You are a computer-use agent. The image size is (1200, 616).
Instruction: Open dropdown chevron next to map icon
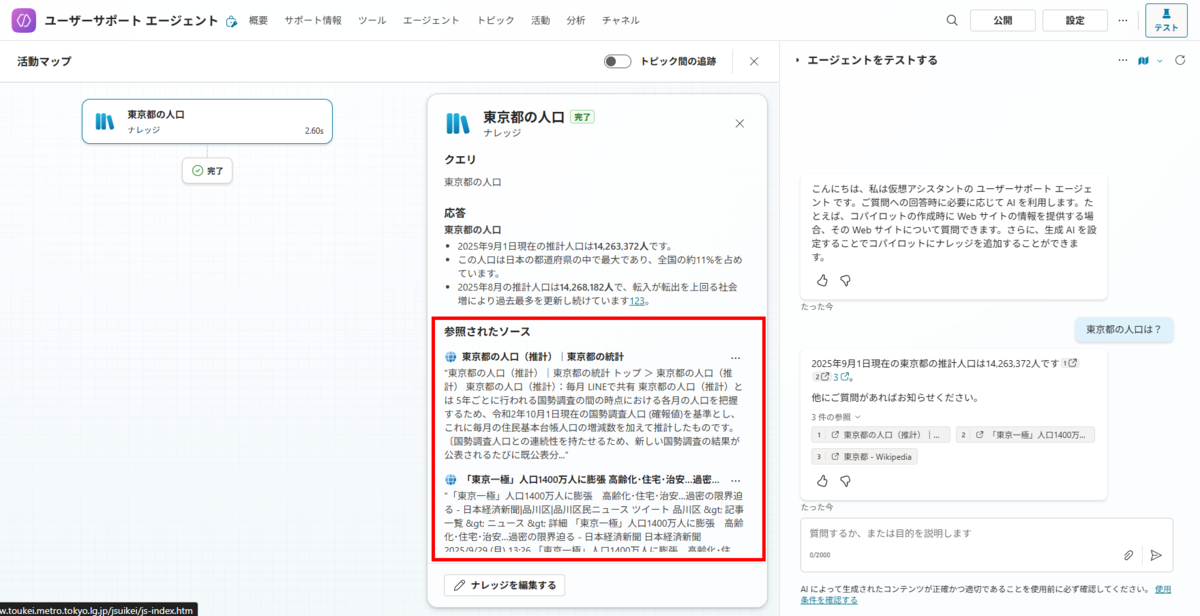click(x=1160, y=61)
